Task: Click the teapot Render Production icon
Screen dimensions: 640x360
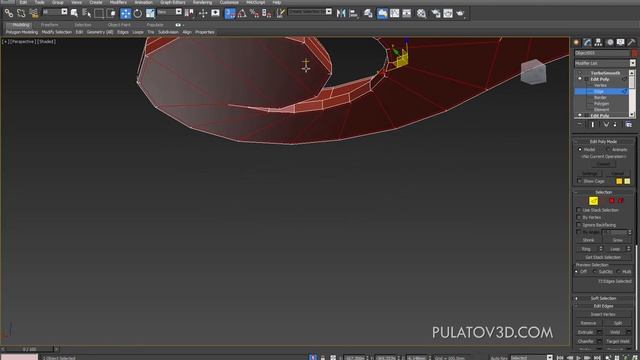Action: pos(460,13)
